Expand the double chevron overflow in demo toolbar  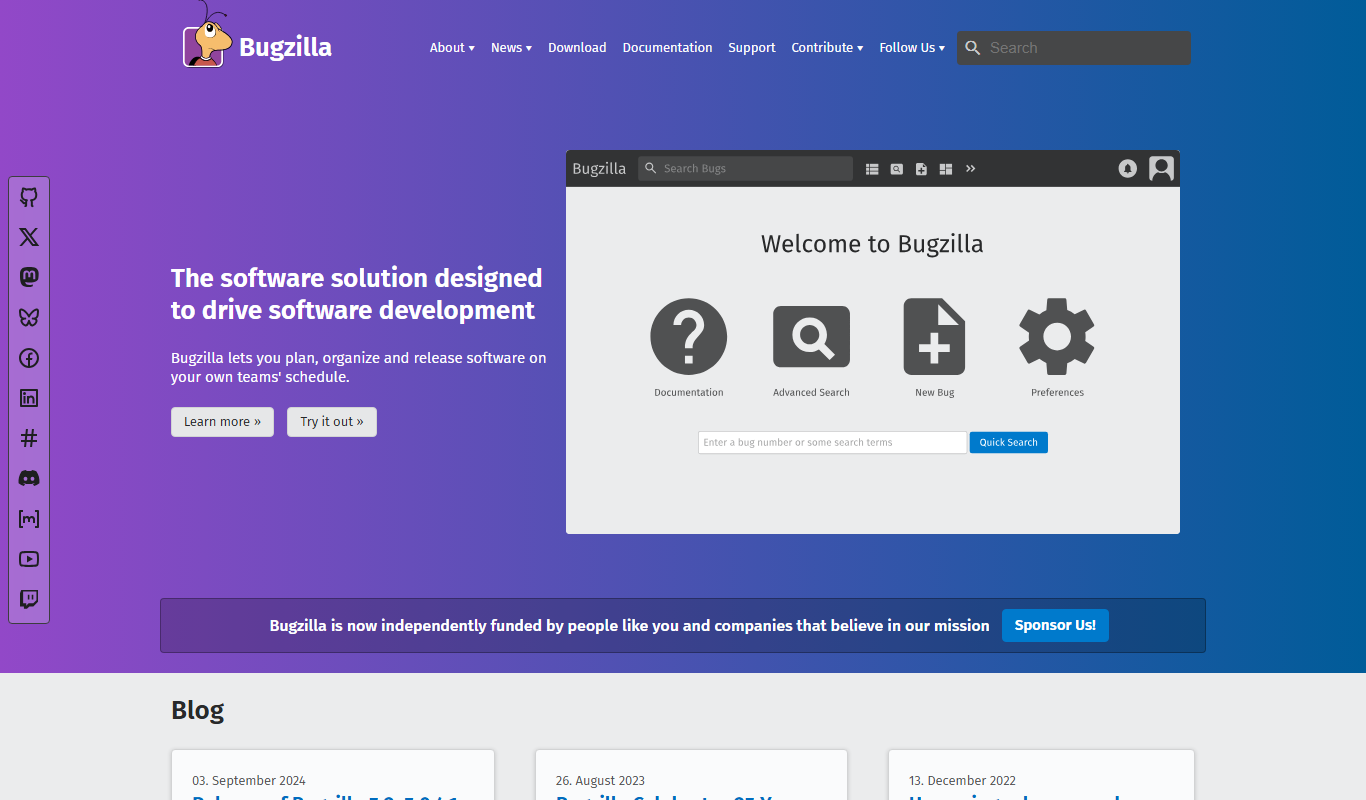point(970,168)
